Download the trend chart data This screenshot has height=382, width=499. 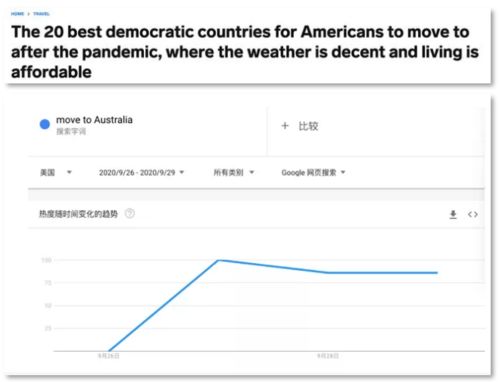pos(453,214)
